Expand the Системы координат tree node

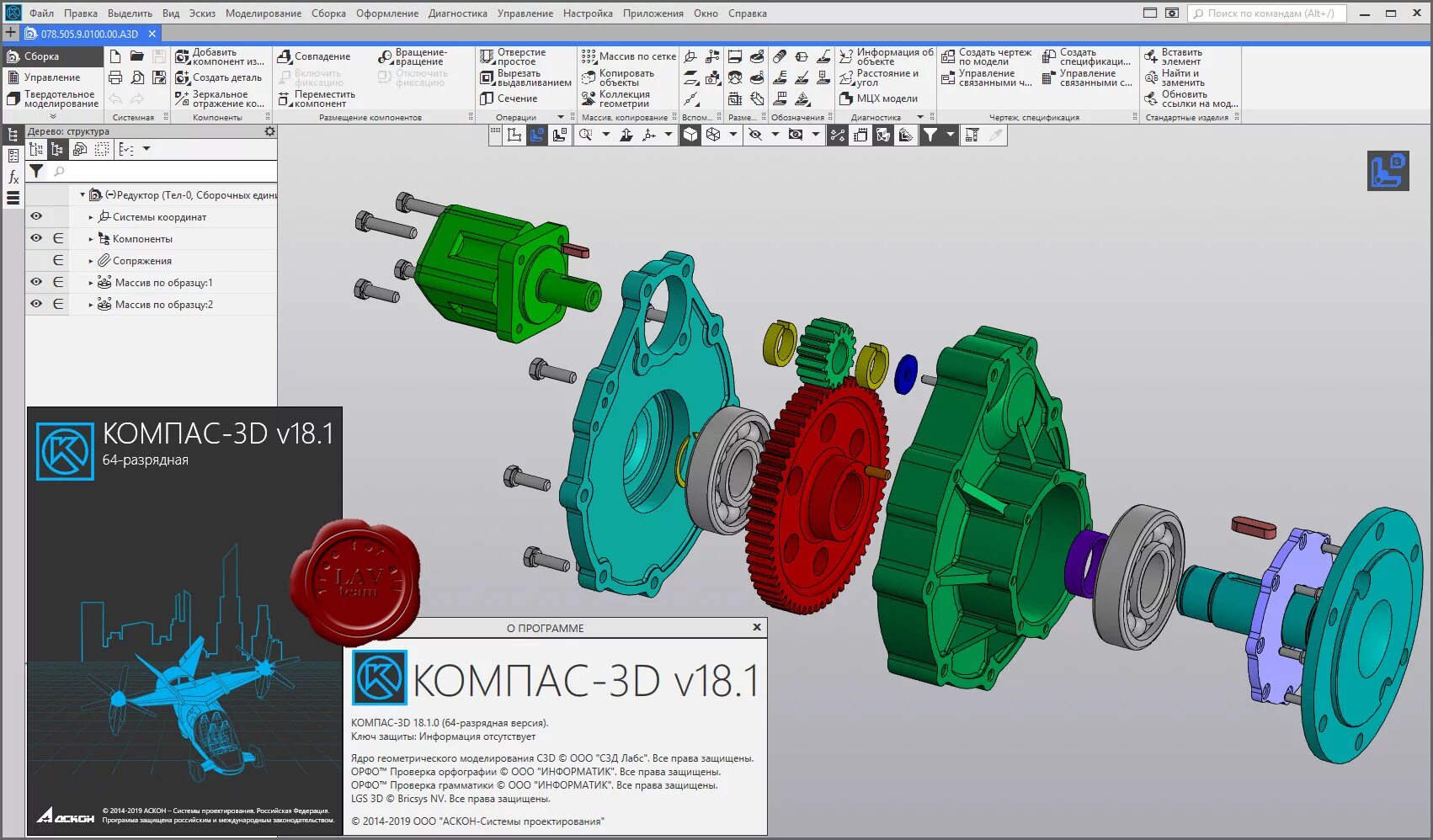[x=91, y=217]
